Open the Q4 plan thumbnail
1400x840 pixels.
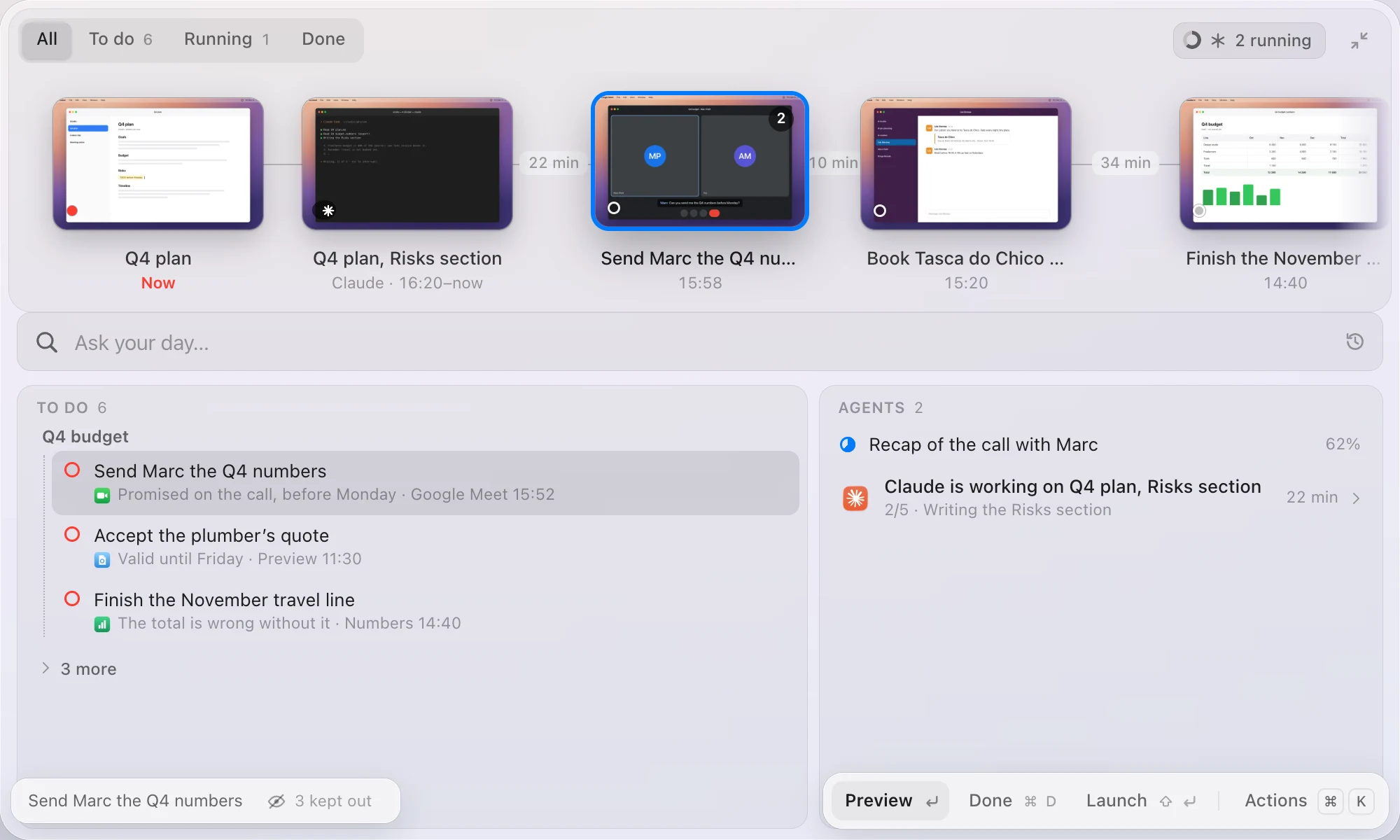pyautogui.click(x=158, y=163)
